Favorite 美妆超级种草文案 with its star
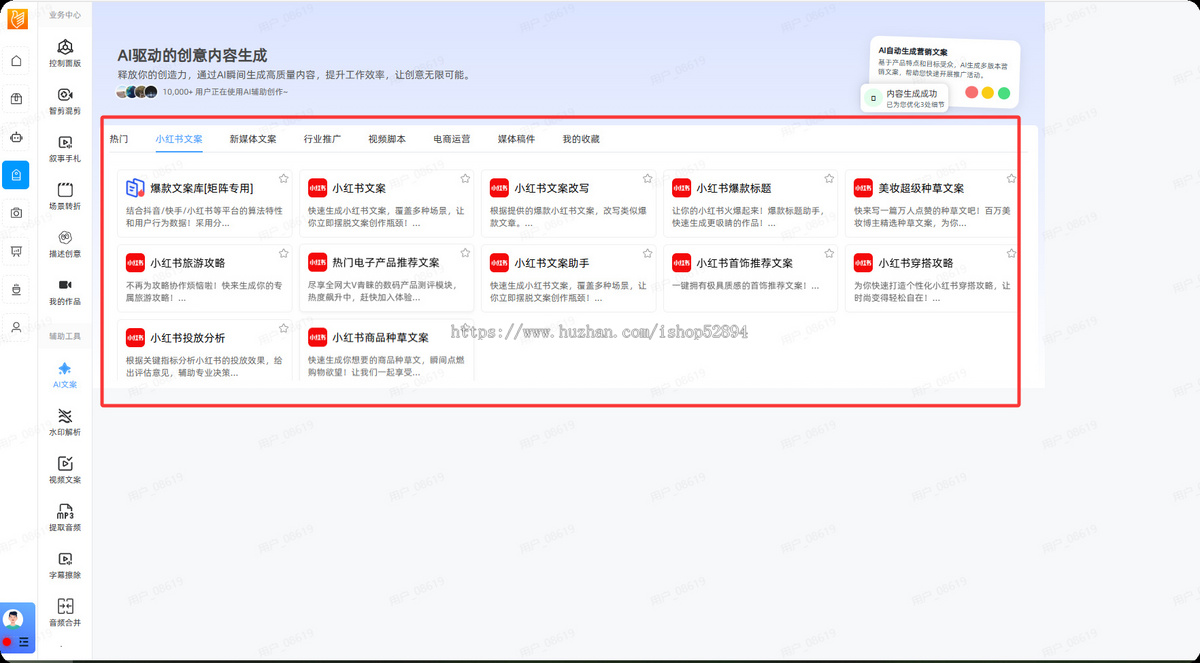The height and width of the screenshot is (663, 1200). 1011,178
